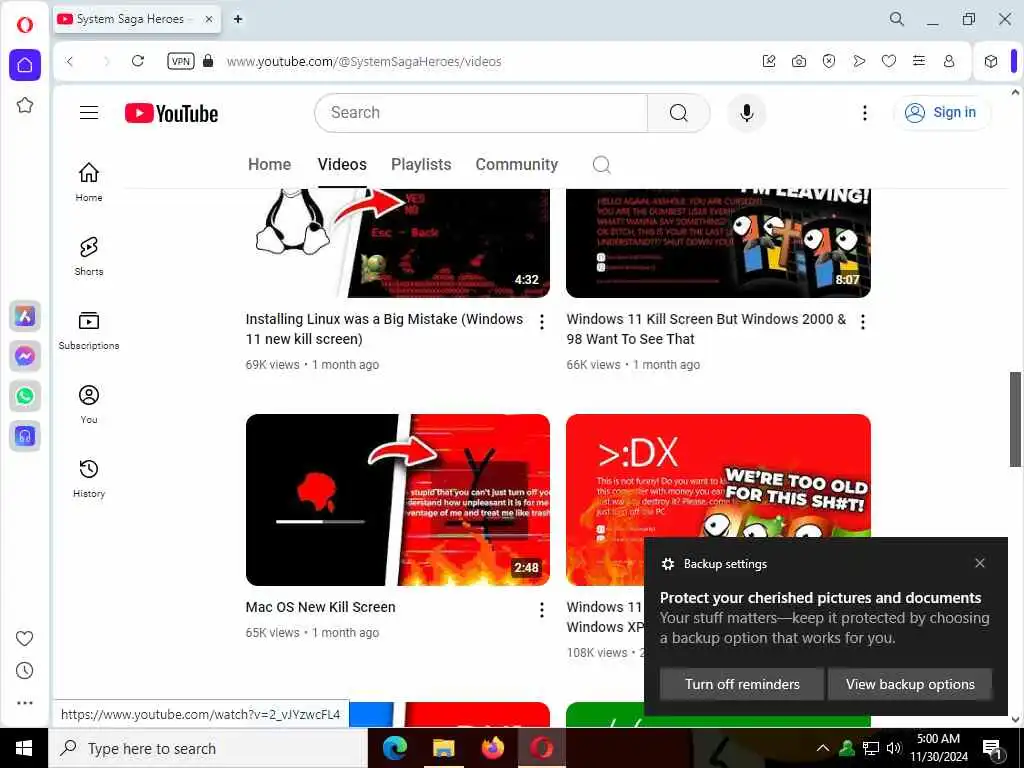Open YouTube settings three-dot menu
The width and height of the screenshot is (1024, 768).
click(x=865, y=113)
